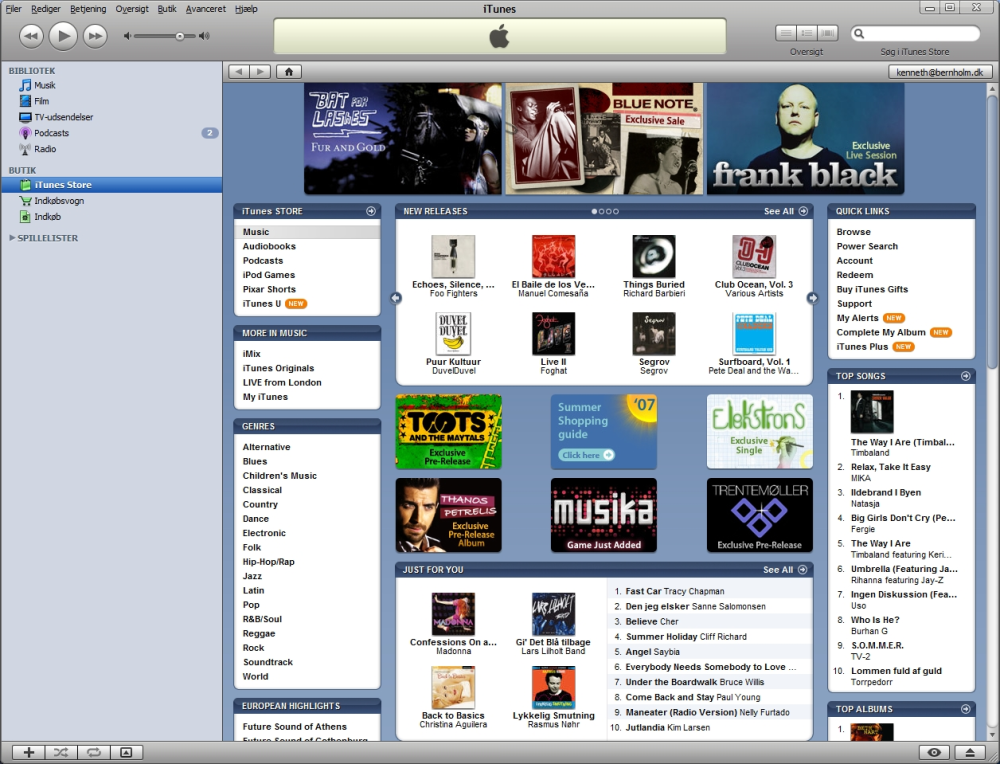
Task: Open the Butik menu
Action: click(x=167, y=9)
